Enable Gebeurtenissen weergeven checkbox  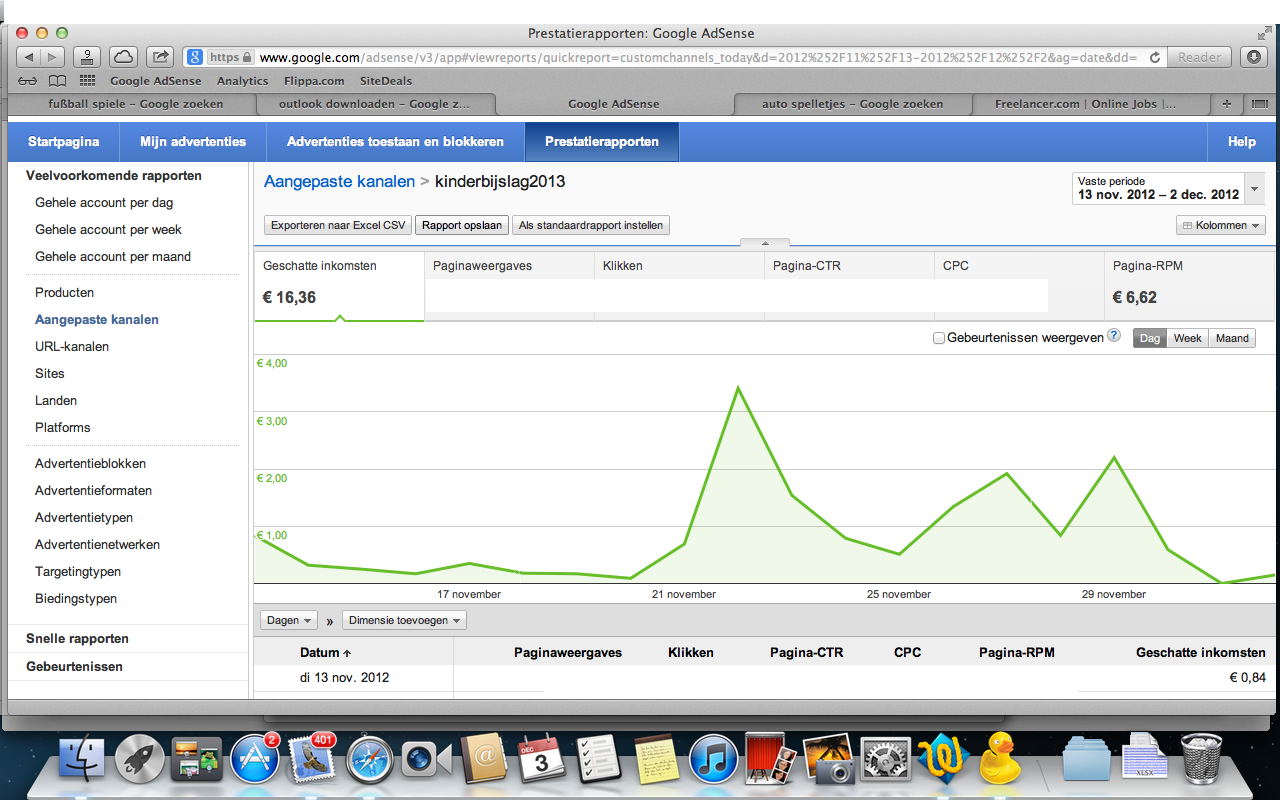[x=939, y=338]
